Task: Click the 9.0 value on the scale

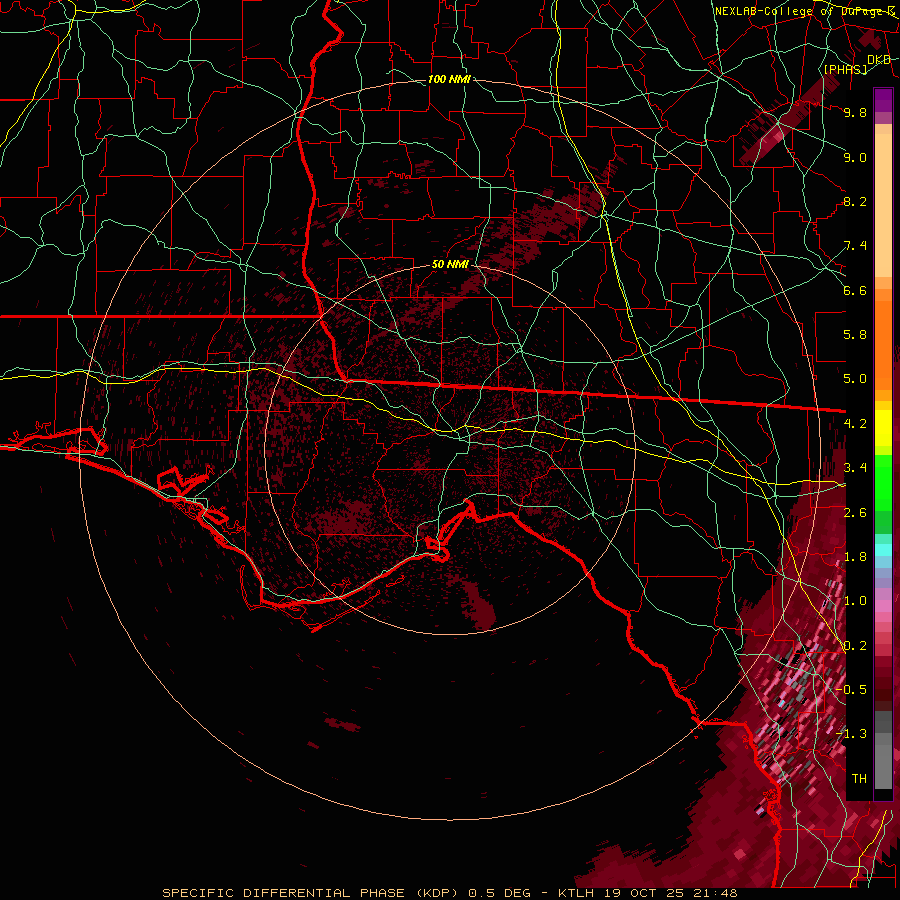Action: (x=855, y=157)
